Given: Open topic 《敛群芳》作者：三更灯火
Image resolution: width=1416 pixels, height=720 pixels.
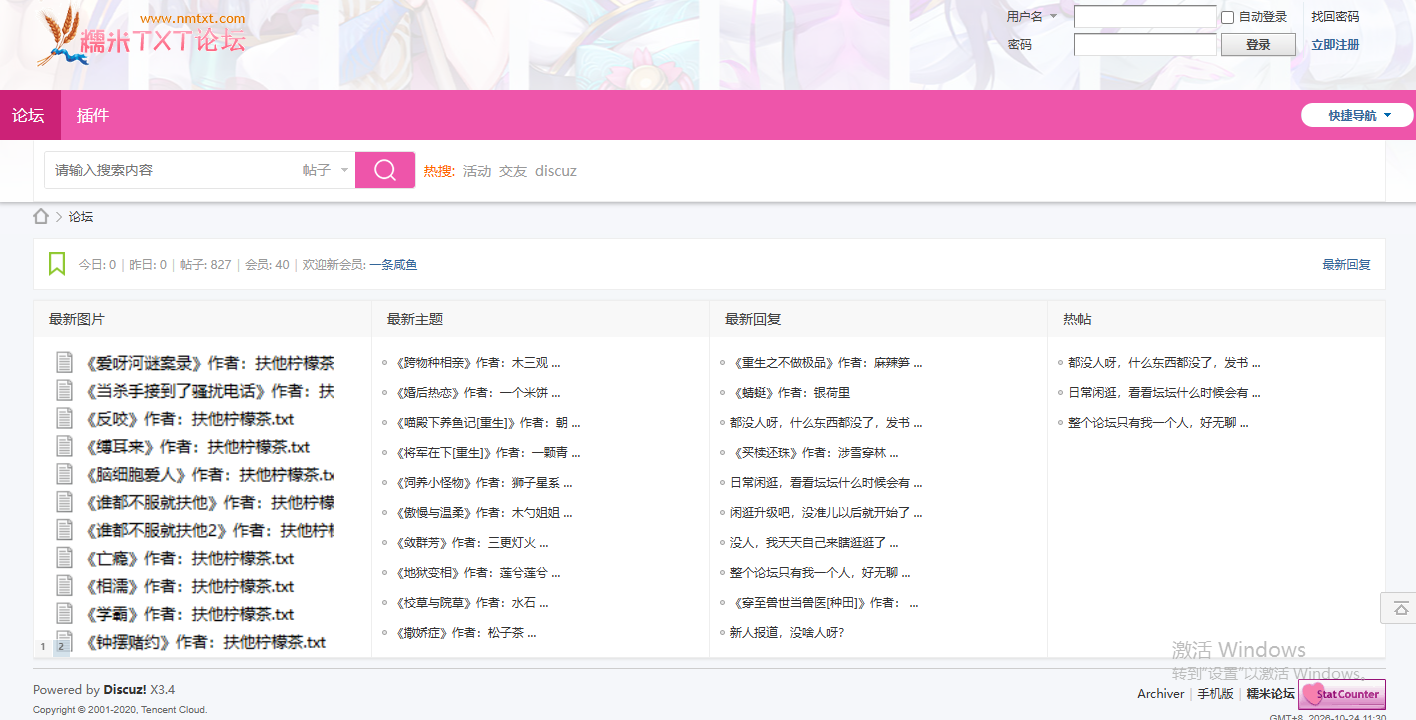Looking at the screenshot, I should click(472, 543).
